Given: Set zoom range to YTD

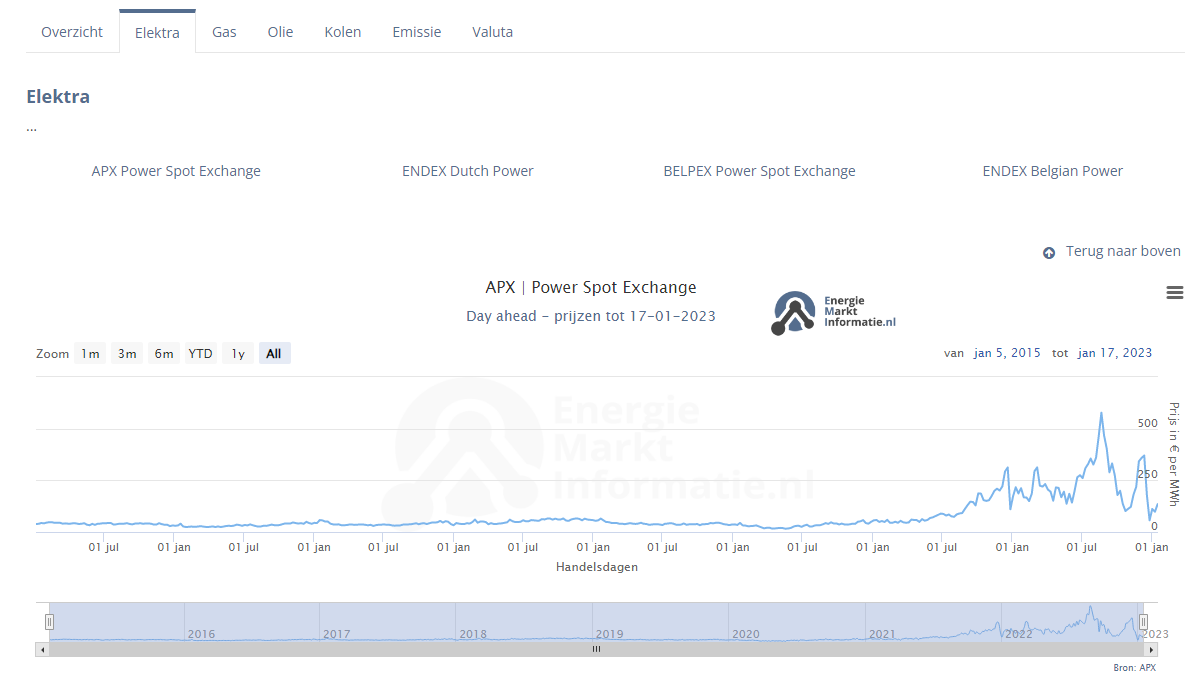Looking at the screenshot, I should (x=200, y=354).
